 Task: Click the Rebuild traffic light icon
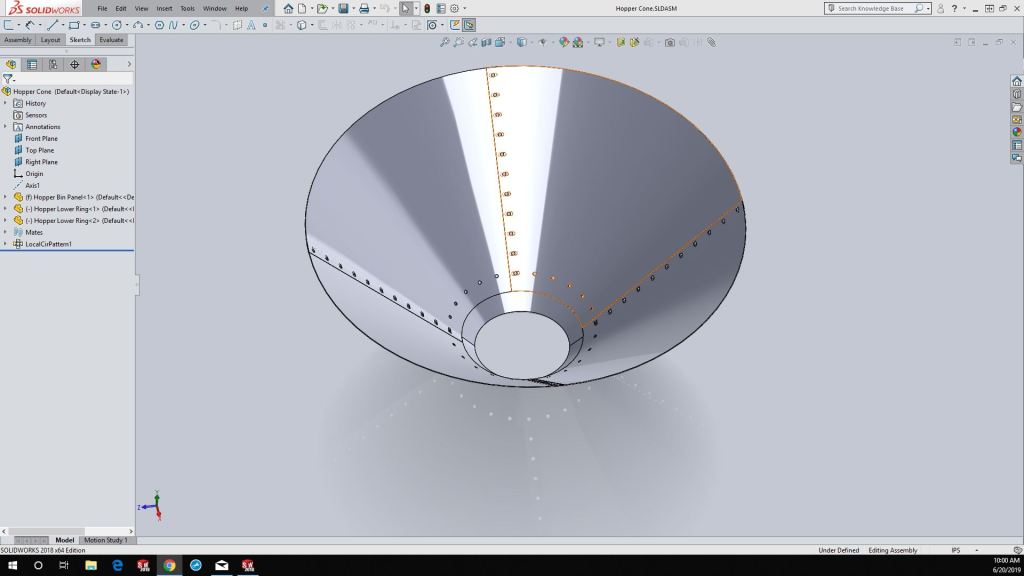427,8
